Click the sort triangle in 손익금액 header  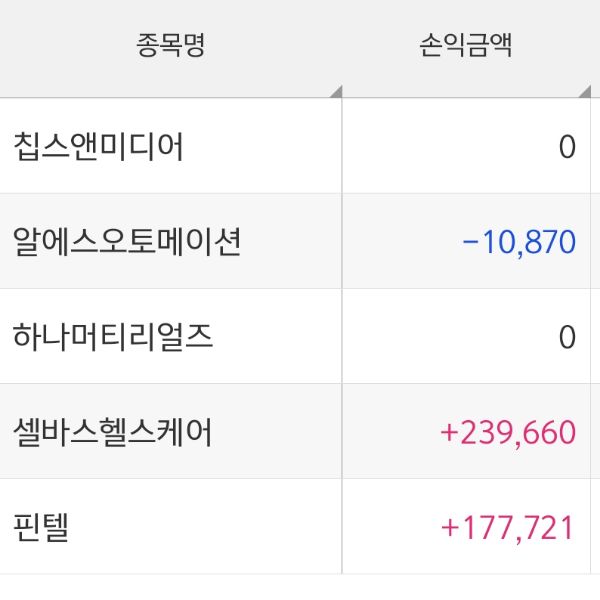(584, 93)
